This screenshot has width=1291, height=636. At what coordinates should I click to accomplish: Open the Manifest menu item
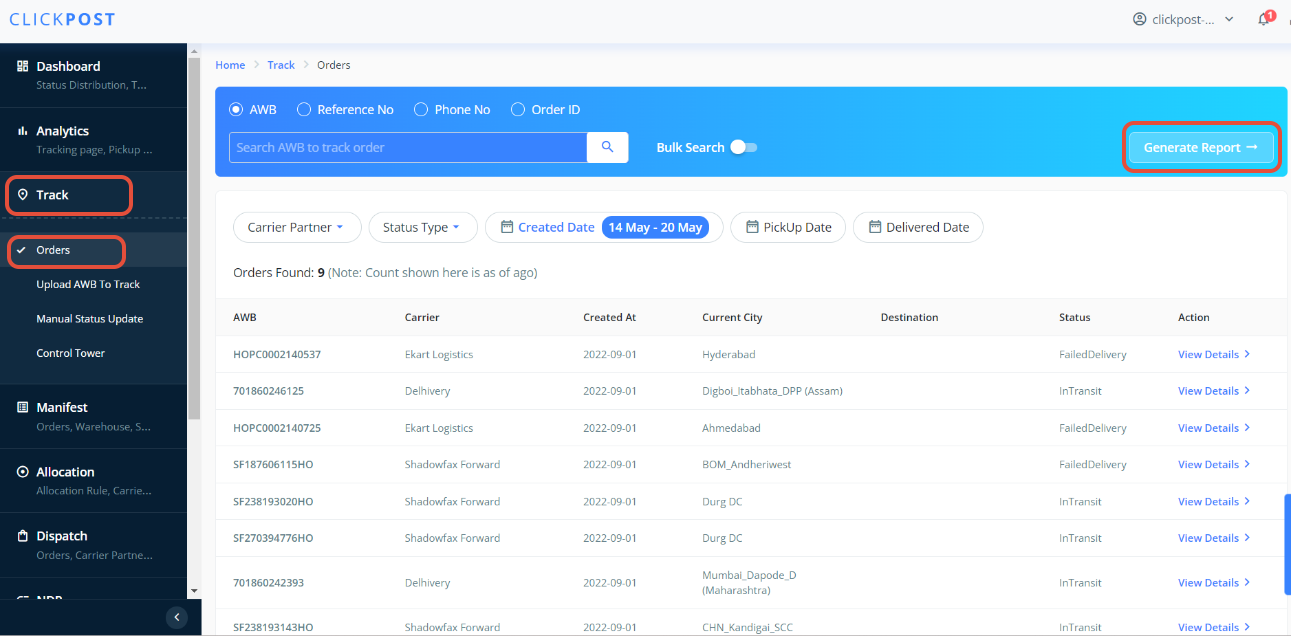93,416
